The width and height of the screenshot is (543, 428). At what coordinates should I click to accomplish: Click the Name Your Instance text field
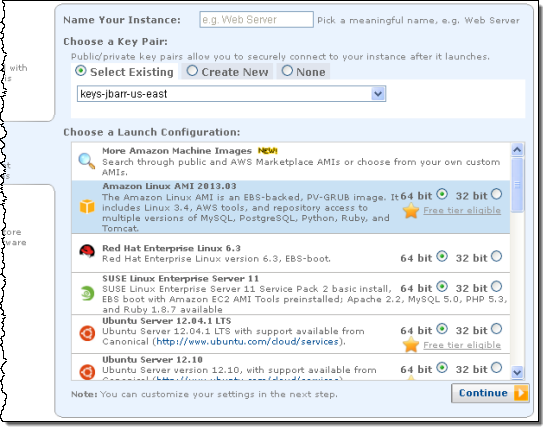point(257,19)
